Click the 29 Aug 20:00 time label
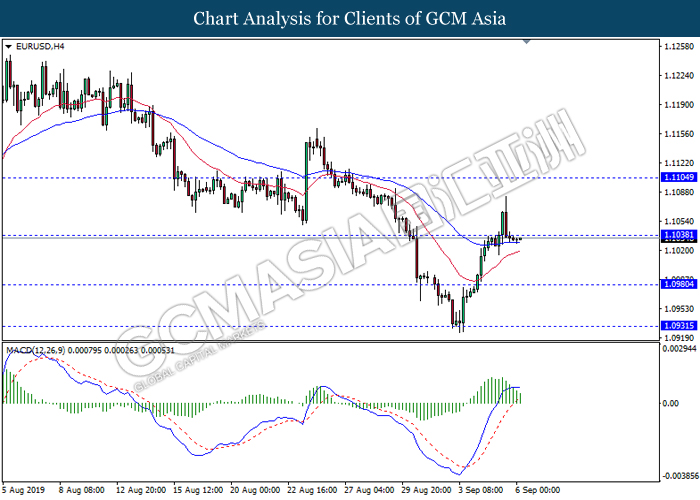700x500 pixels. tap(426, 490)
